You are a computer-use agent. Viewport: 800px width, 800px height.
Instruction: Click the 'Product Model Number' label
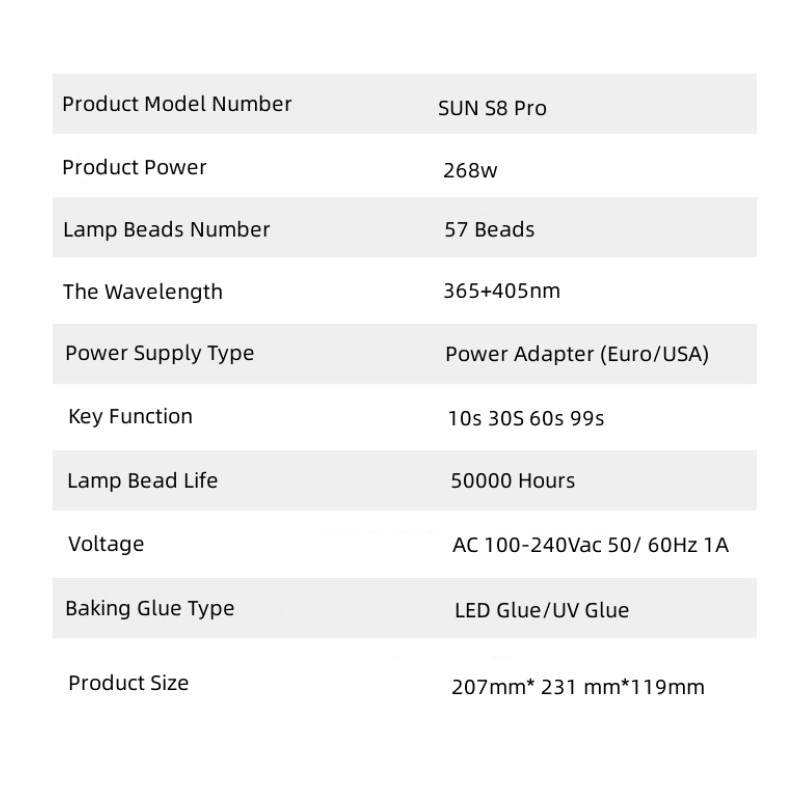pyautogui.click(x=177, y=104)
